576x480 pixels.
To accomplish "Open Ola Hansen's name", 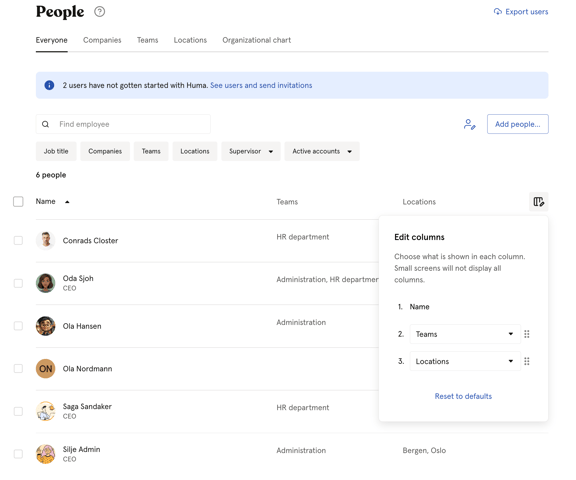I will click(82, 326).
